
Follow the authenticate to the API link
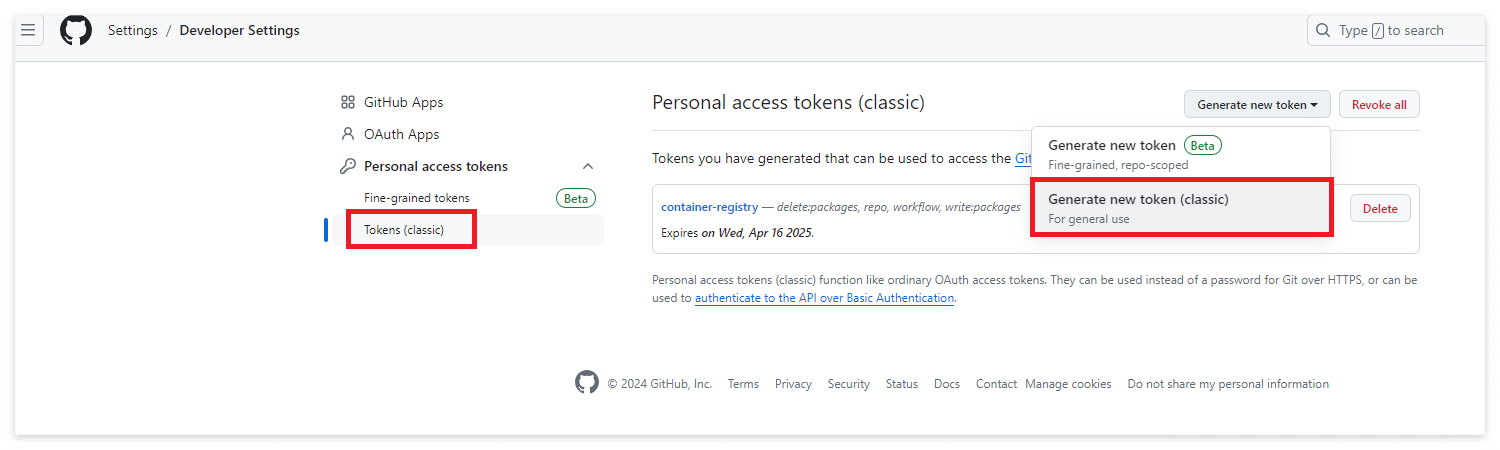point(824,298)
